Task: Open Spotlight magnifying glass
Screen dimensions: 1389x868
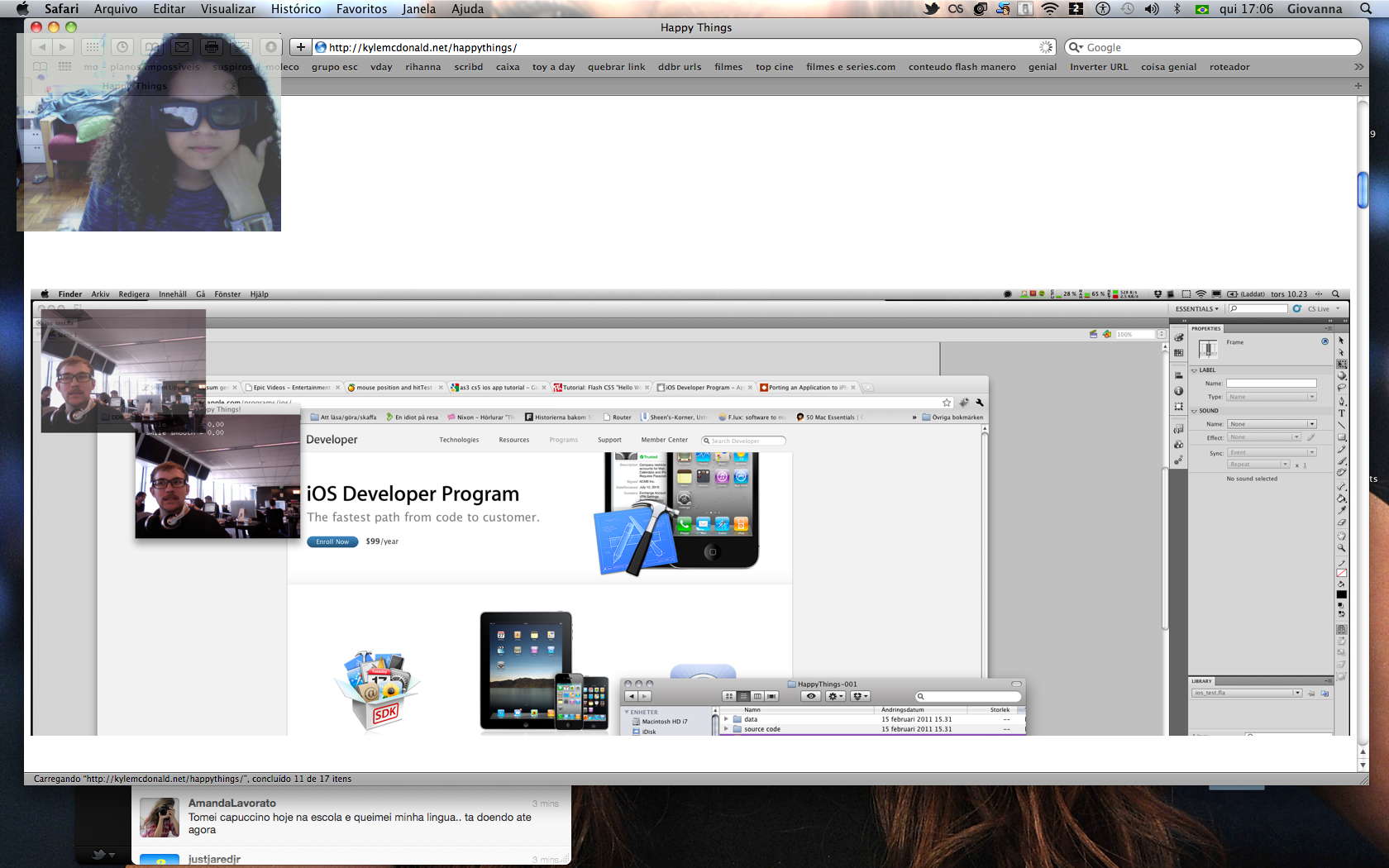Action: [1366, 9]
